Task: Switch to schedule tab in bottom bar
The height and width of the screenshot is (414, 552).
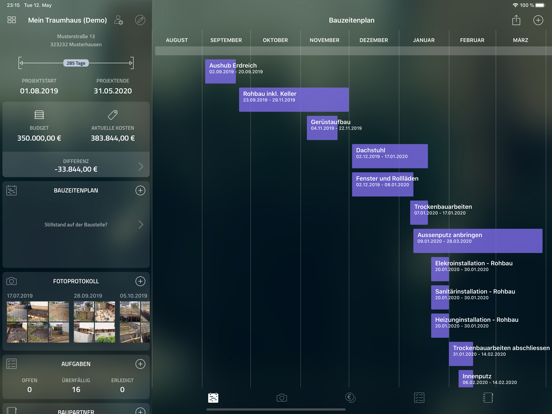Action: pyautogui.click(x=213, y=398)
